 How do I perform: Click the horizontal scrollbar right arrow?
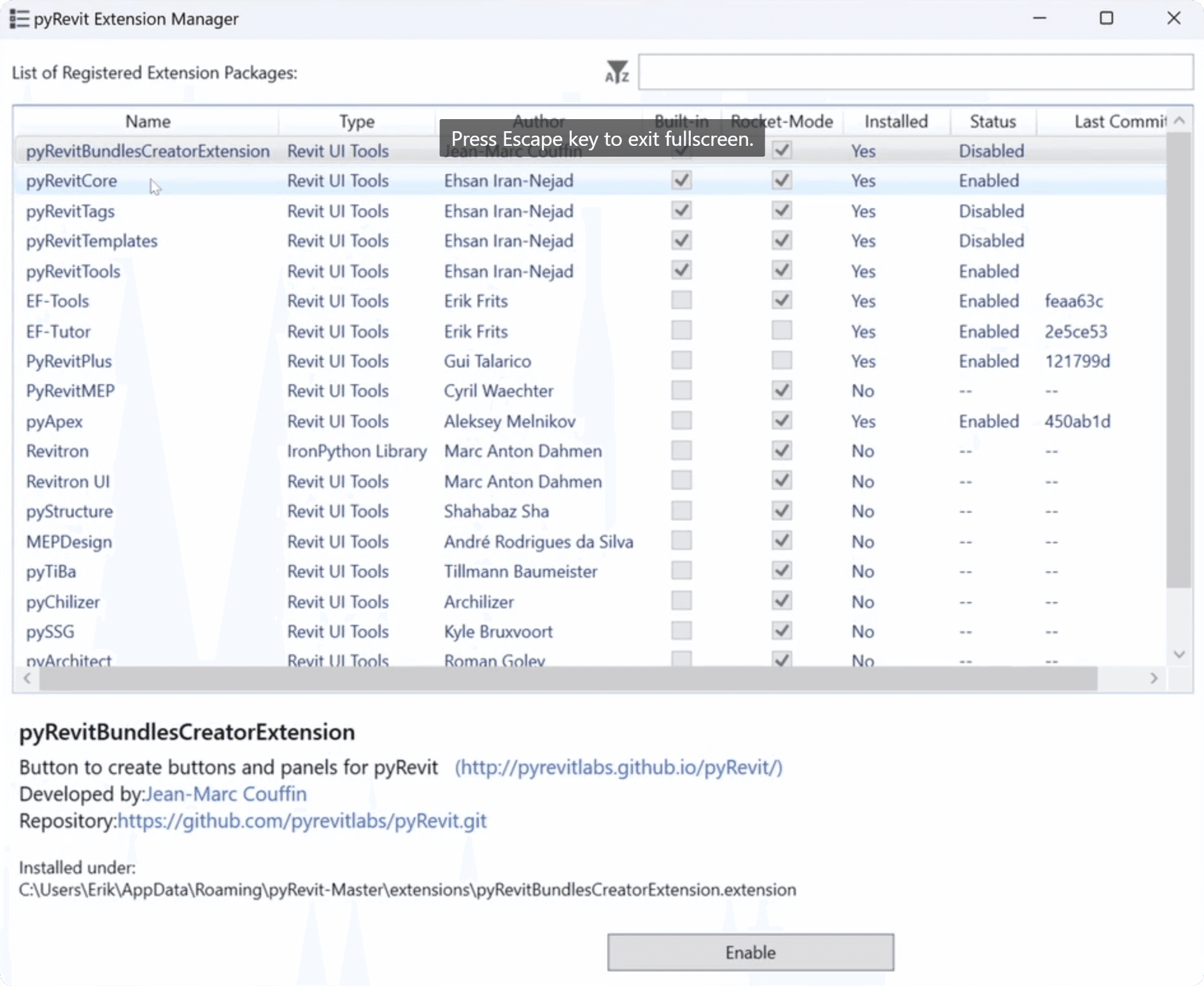(x=1154, y=678)
